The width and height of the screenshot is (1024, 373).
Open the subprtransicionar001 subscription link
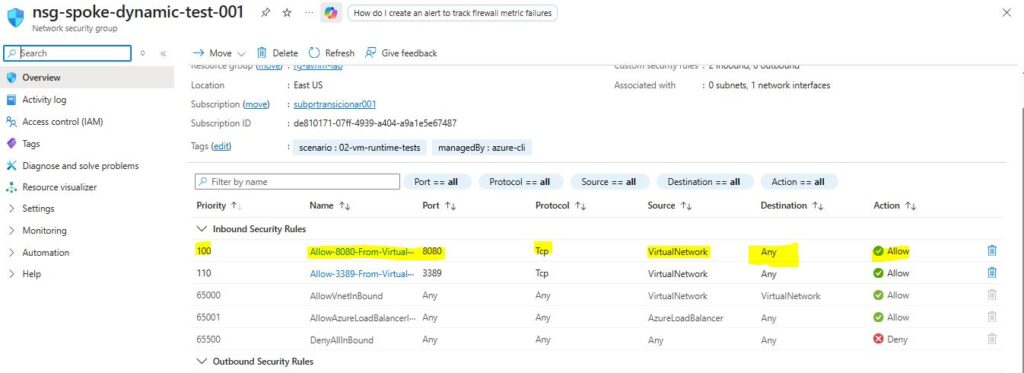[334, 104]
